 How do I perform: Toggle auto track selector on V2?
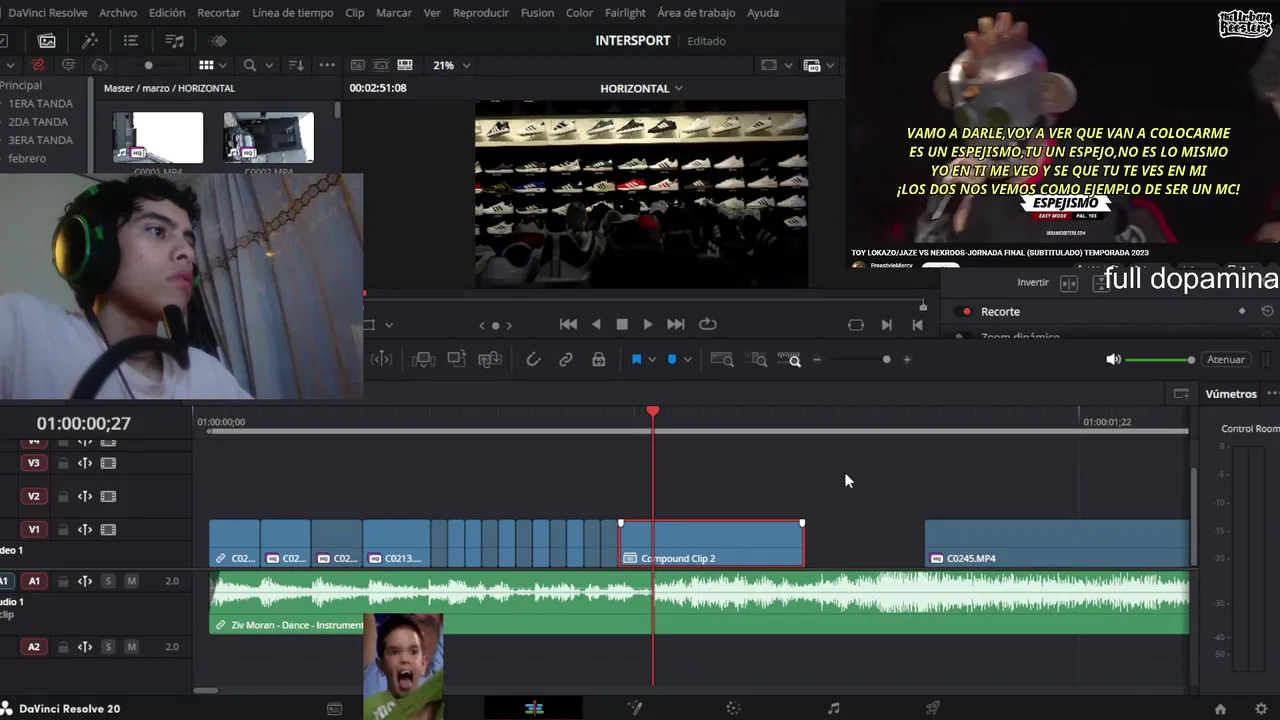tap(85, 496)
